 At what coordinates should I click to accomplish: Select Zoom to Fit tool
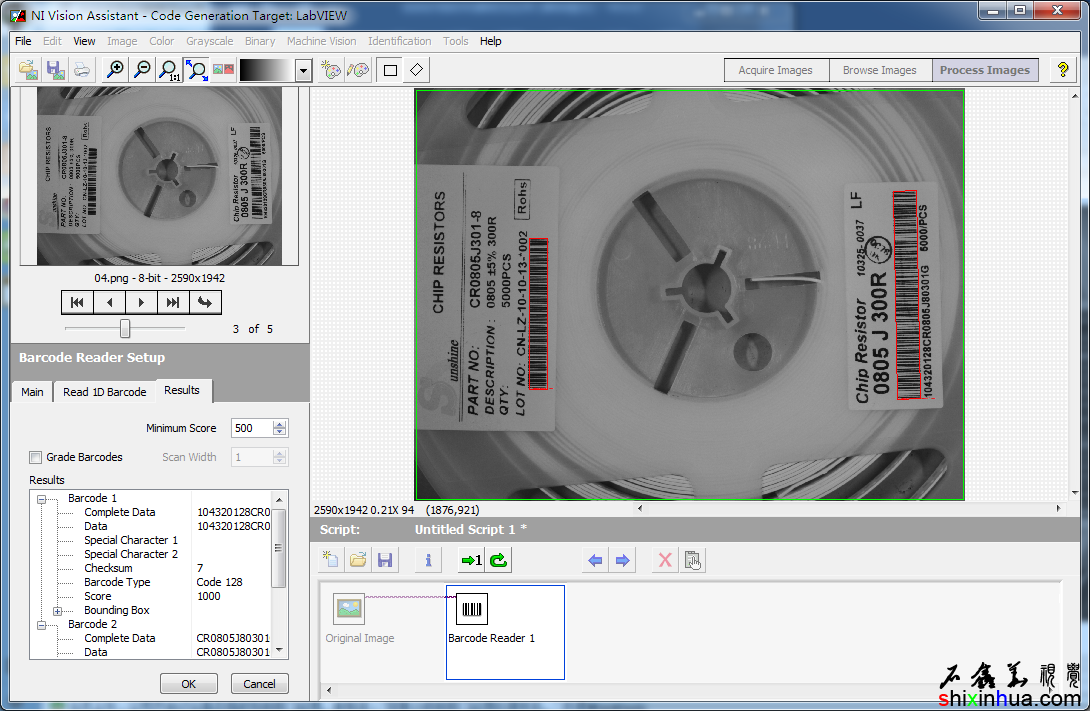(x=197, y=70)
